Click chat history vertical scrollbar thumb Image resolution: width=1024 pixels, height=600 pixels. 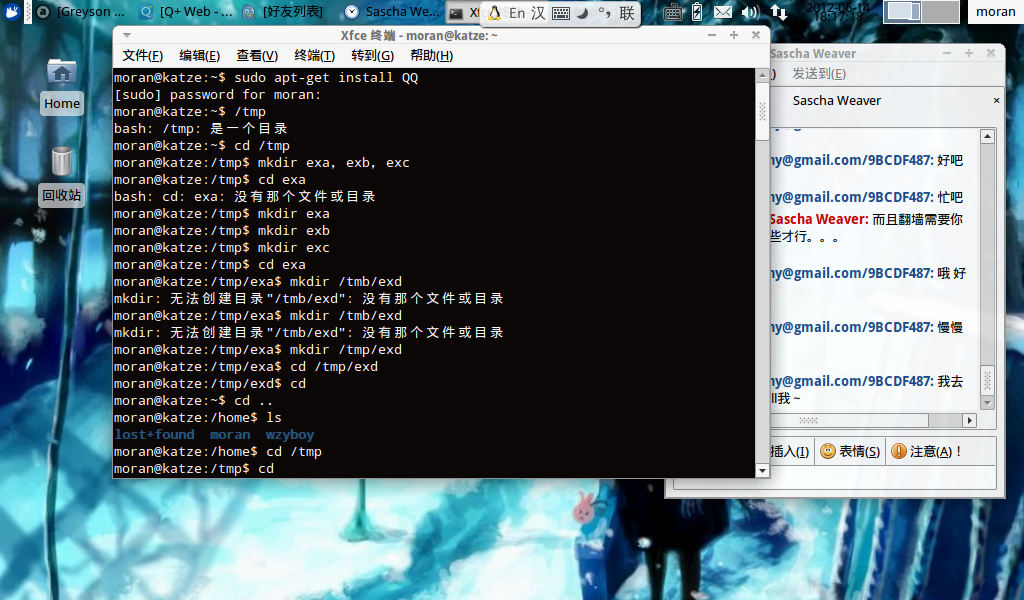pyautogui.click(x=987, y=380)
